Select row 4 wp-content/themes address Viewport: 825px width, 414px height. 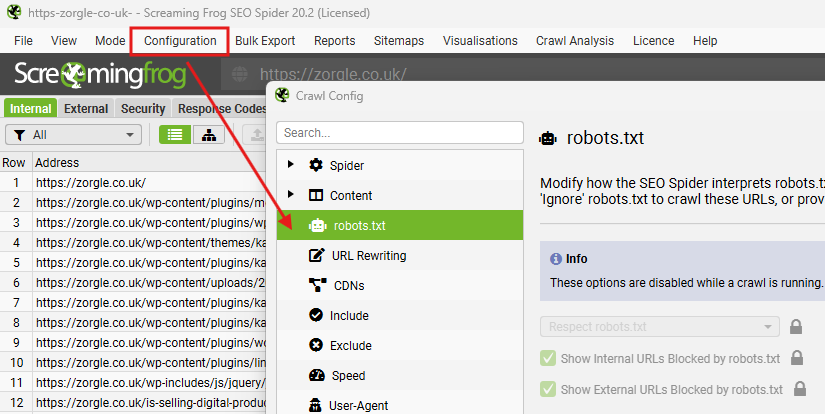coord(150,243)
